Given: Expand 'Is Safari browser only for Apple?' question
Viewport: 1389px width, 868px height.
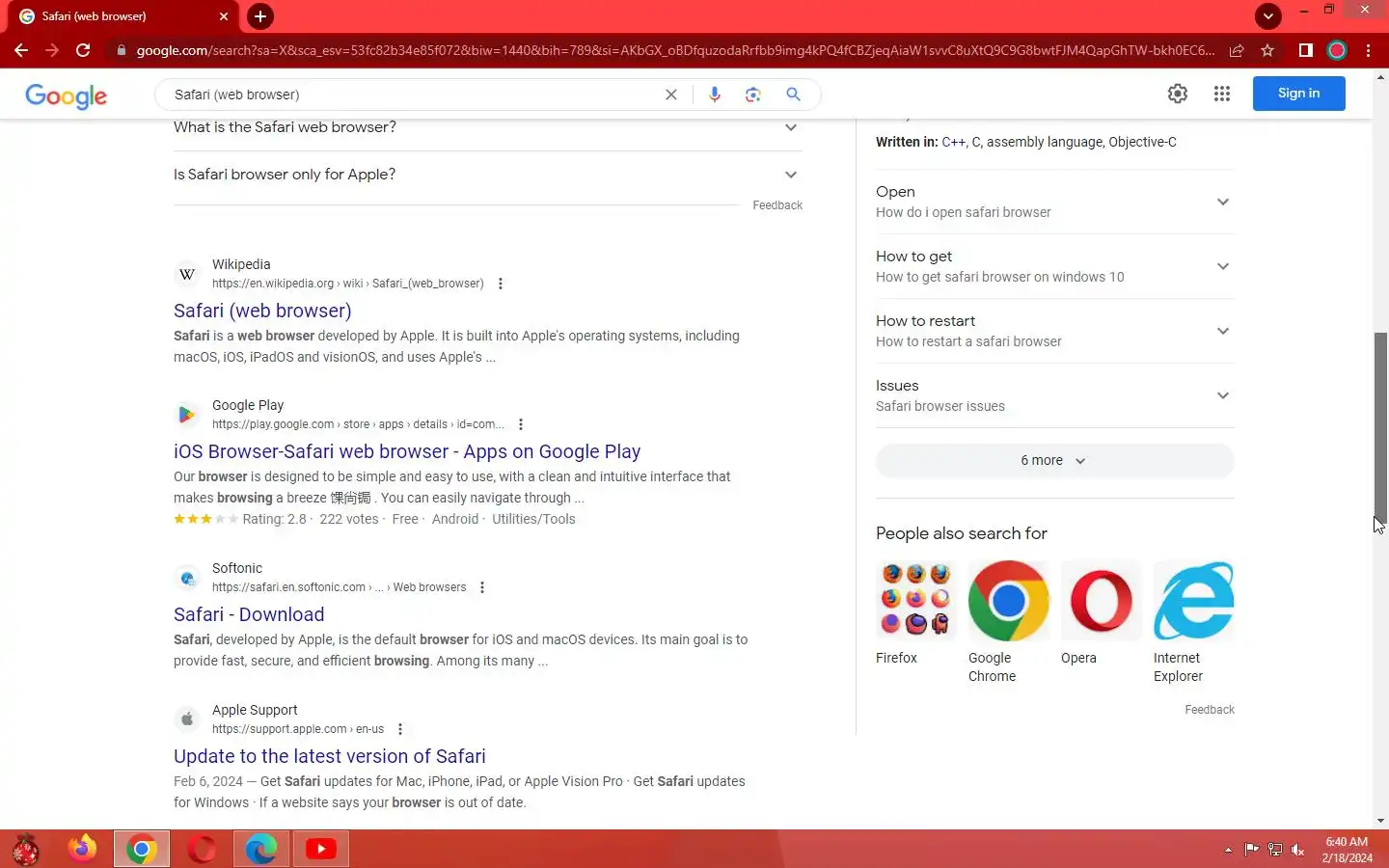Looking at the screenshot, I should (488, 175).
